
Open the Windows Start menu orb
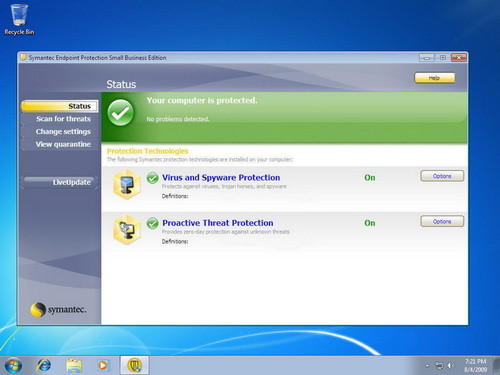click(13, 365)
